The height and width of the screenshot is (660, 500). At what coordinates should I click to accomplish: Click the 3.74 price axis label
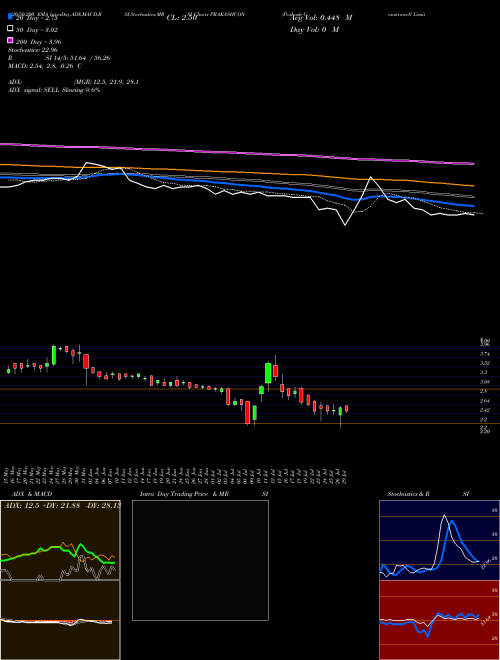485,354
